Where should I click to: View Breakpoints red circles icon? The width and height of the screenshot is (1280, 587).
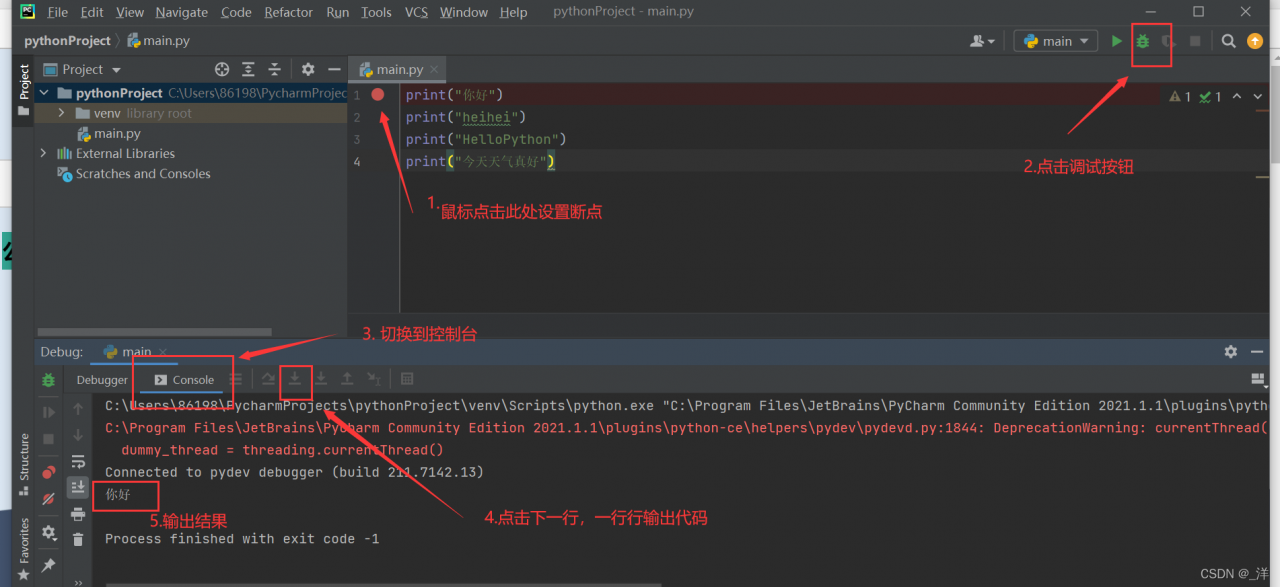(x=48, y=472)
